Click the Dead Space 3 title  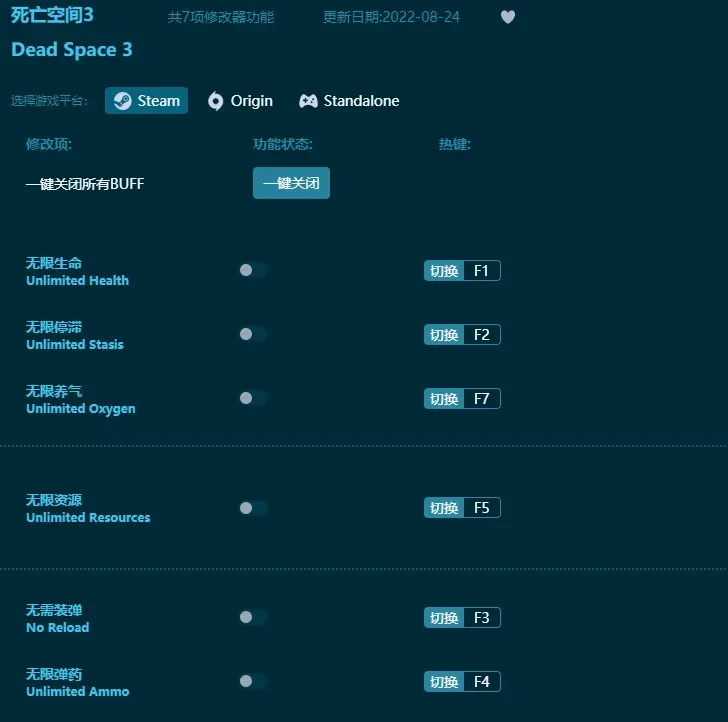[x=72, y=50]
